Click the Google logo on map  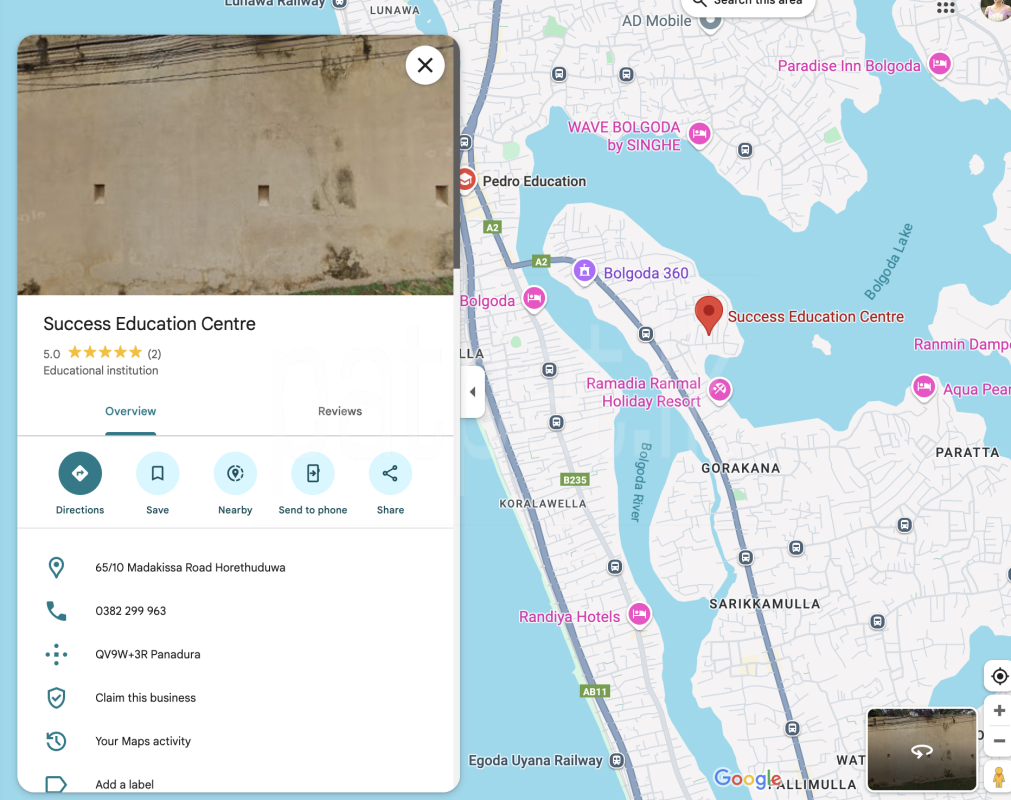748,778
